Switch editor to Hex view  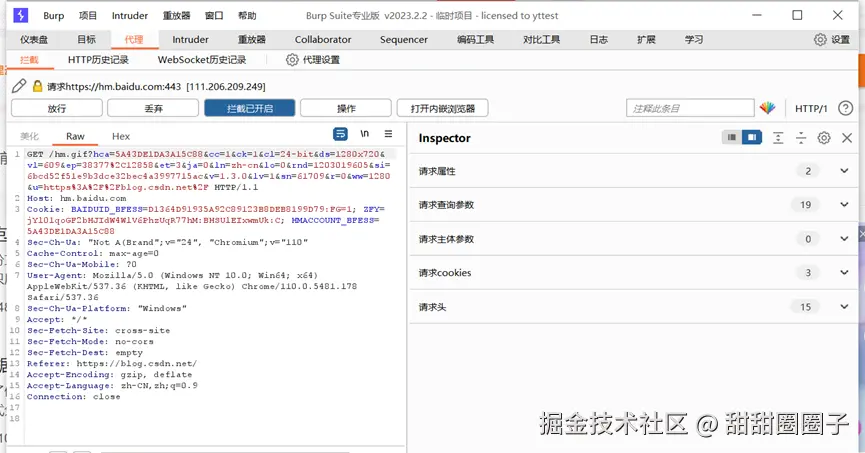point(121,136)
